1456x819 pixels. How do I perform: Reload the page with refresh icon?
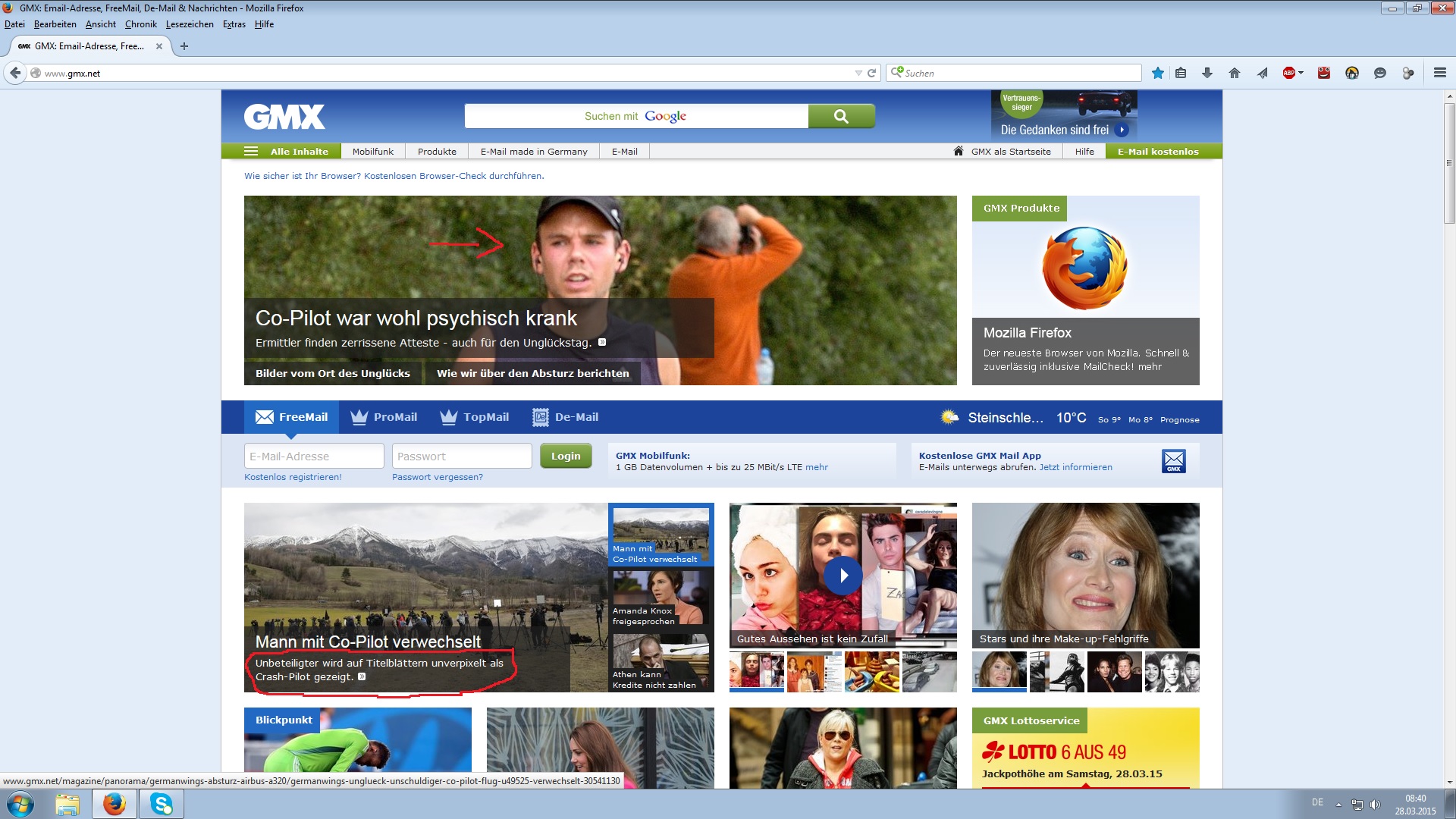point(872,73)
